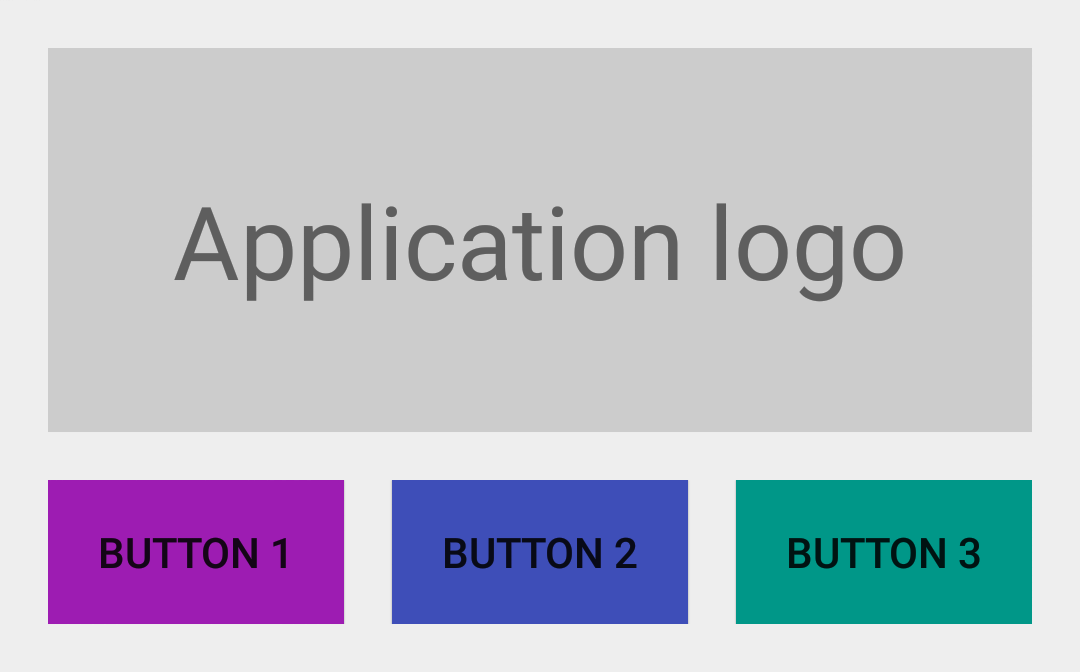
Task: Click the Application logo placeholder
Action: 540,240
